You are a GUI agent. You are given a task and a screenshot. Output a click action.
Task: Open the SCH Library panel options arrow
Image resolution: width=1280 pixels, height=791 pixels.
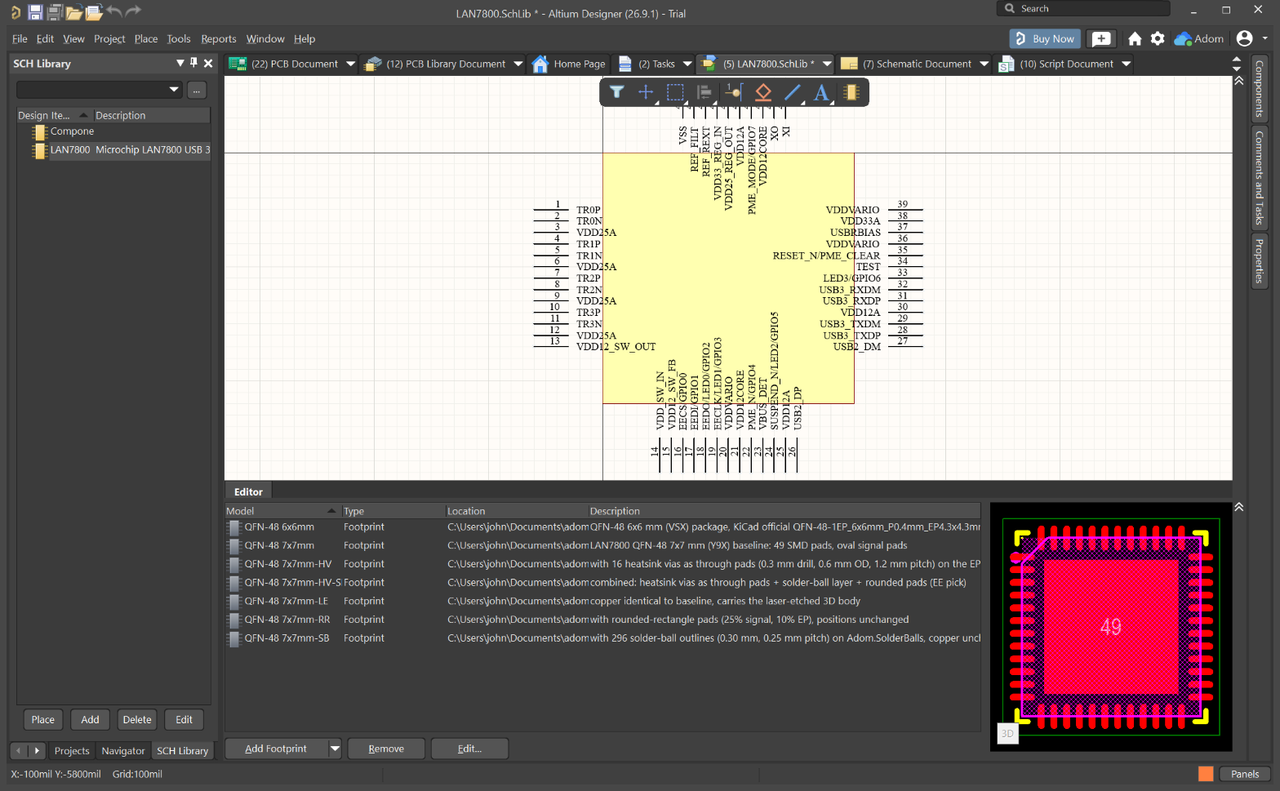(179, 63)
